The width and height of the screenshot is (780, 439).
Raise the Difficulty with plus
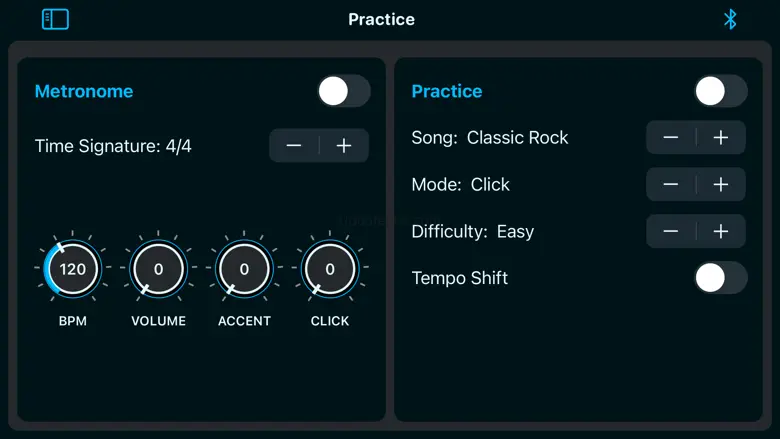pyautogui.click(x=720, y=231)
